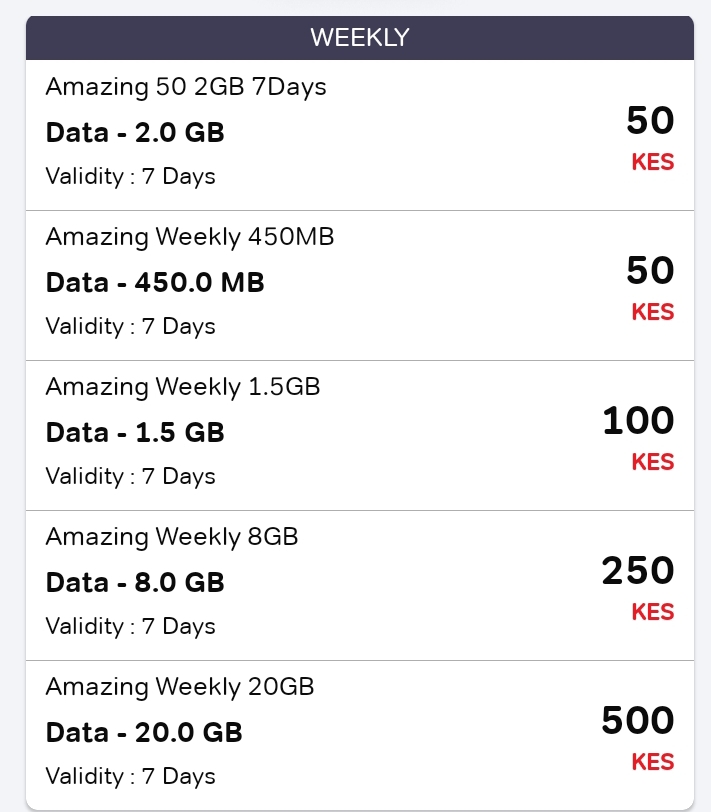The height and width of the screenshot is (812, 711).
Task: Click the Data - 2.0 GB label
Action: coord(135,132)
